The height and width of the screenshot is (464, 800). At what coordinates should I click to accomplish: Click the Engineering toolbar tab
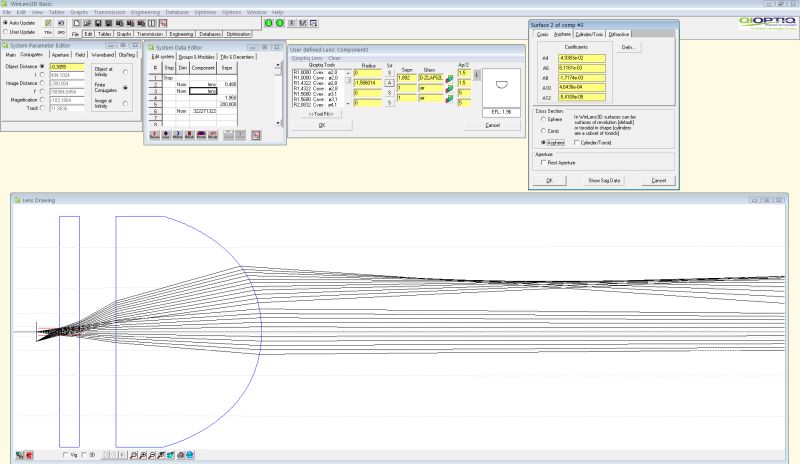pyautogui.click(x=181, y=34)
